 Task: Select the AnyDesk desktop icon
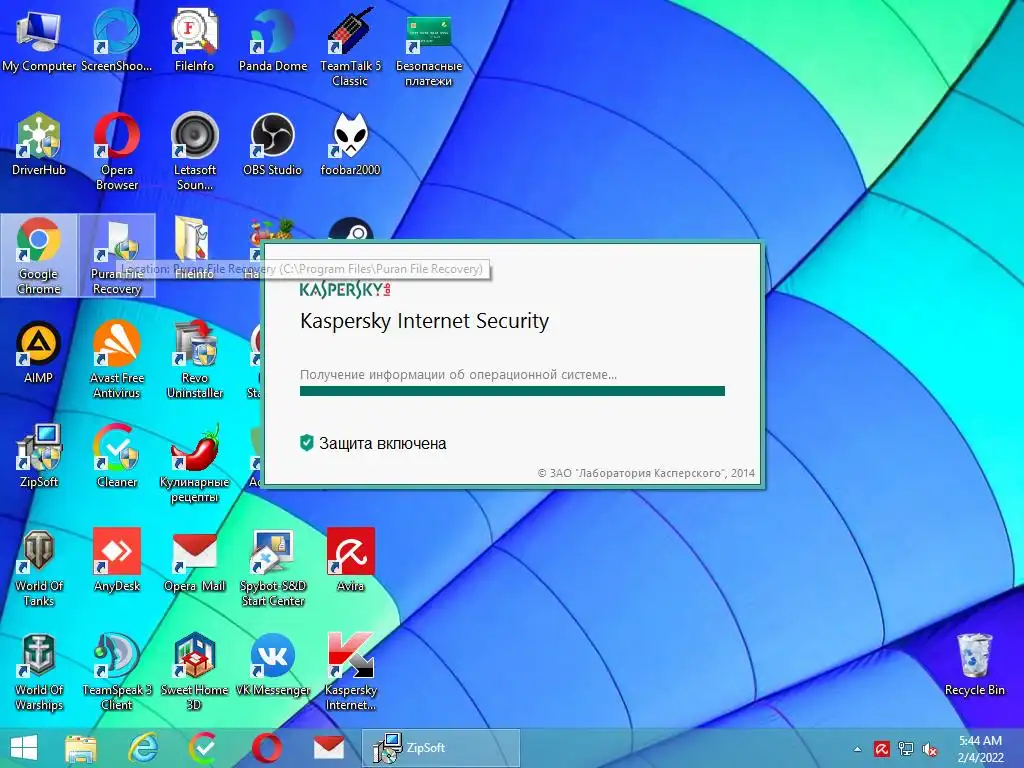116,560
